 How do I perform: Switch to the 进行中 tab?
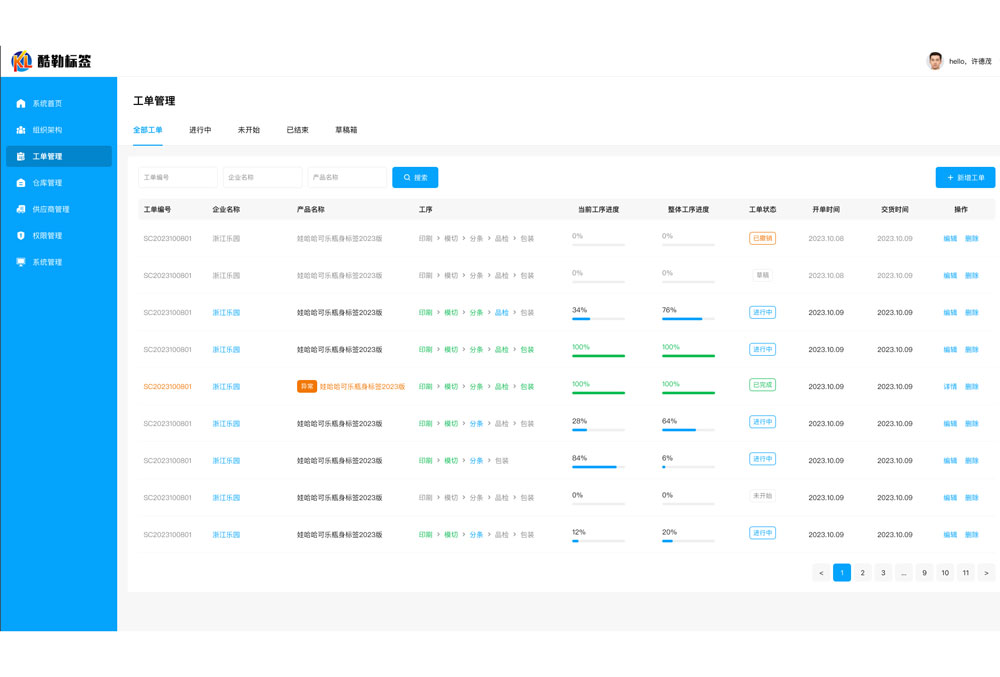click(200, 130)
